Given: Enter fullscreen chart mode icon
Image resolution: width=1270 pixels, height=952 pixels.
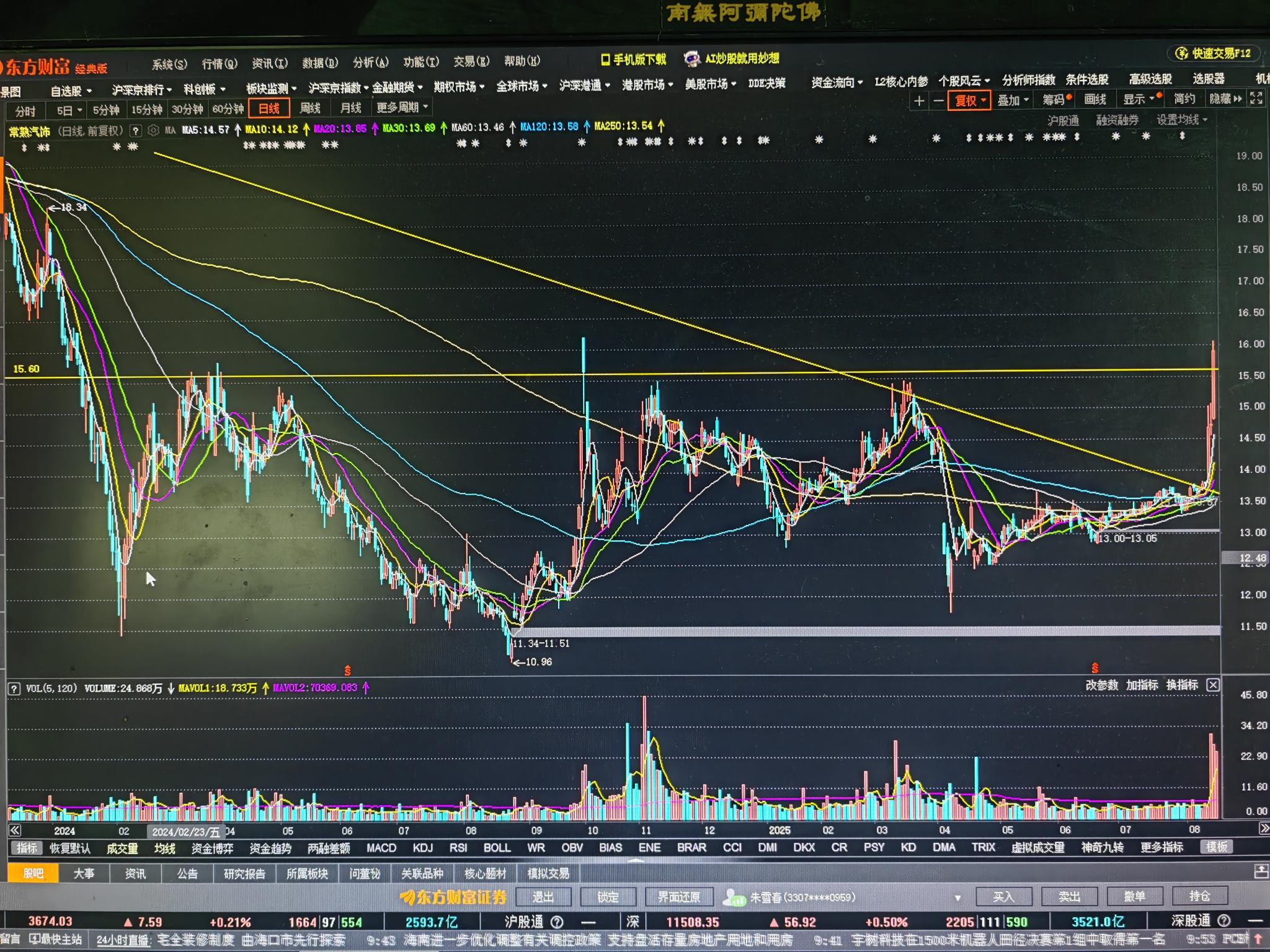Looking at the screenshot, I should click(x=1256, y=98).
